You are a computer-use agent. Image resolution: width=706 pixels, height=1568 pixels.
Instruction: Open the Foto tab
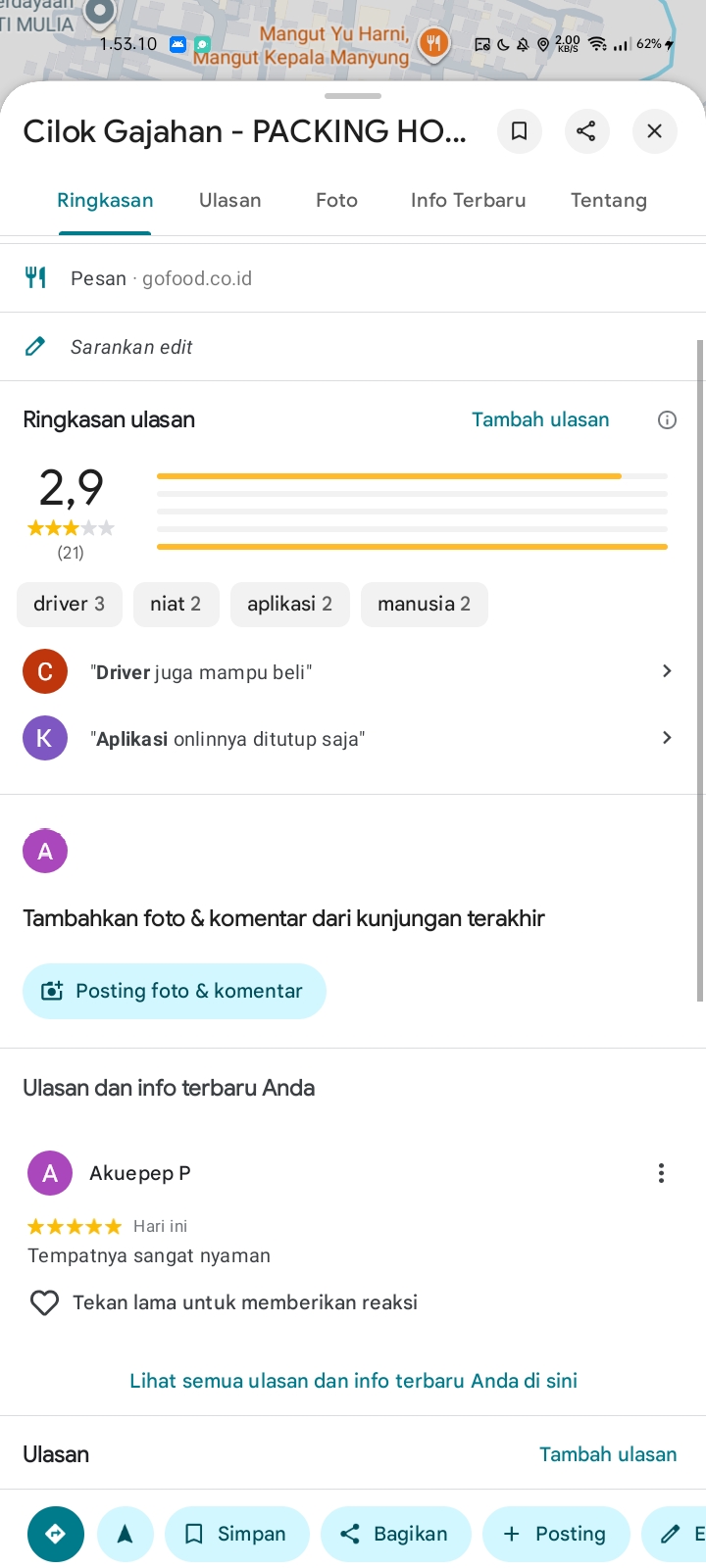pyautogui.click(x=336, y=201)
